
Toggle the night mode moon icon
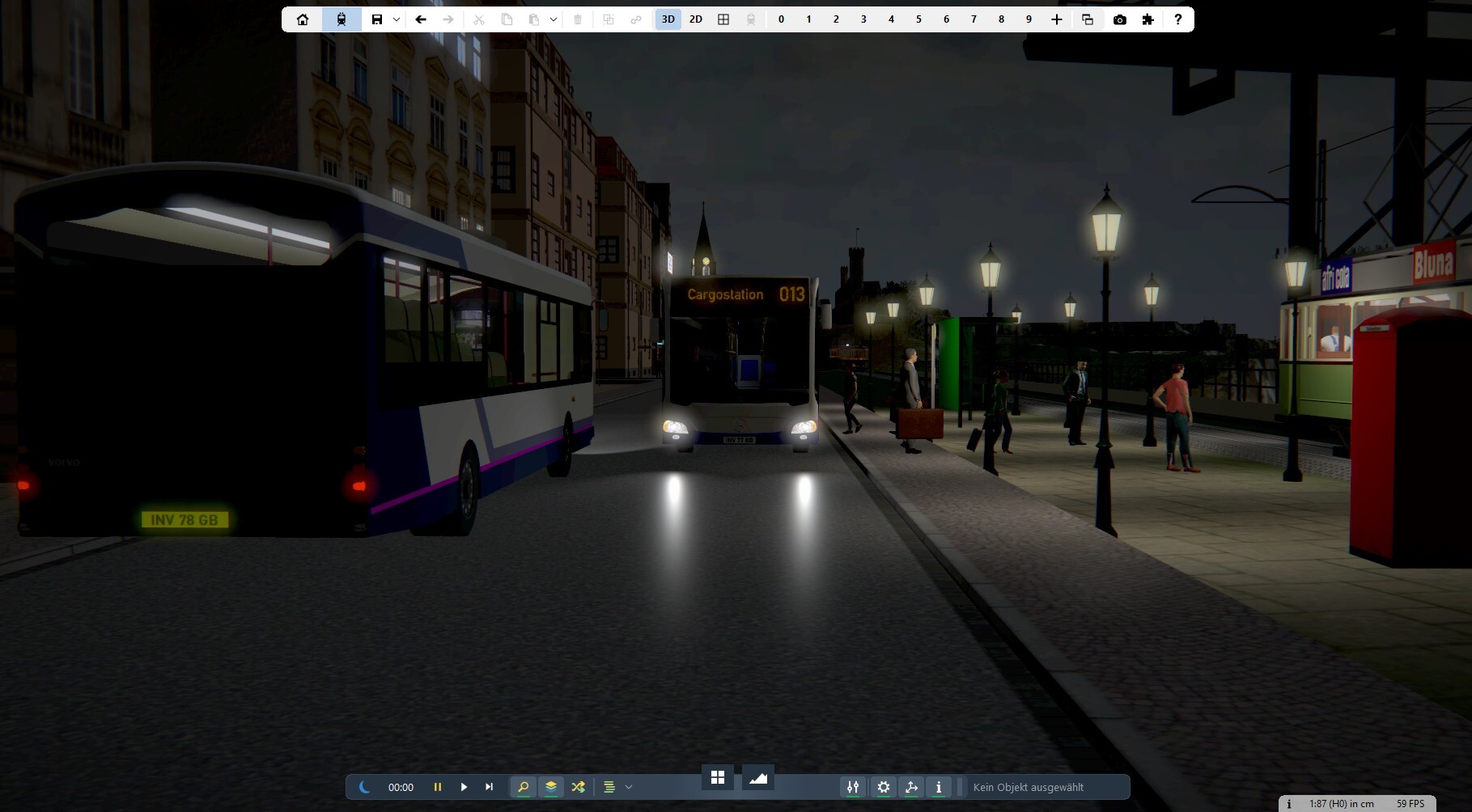point(364,787)
